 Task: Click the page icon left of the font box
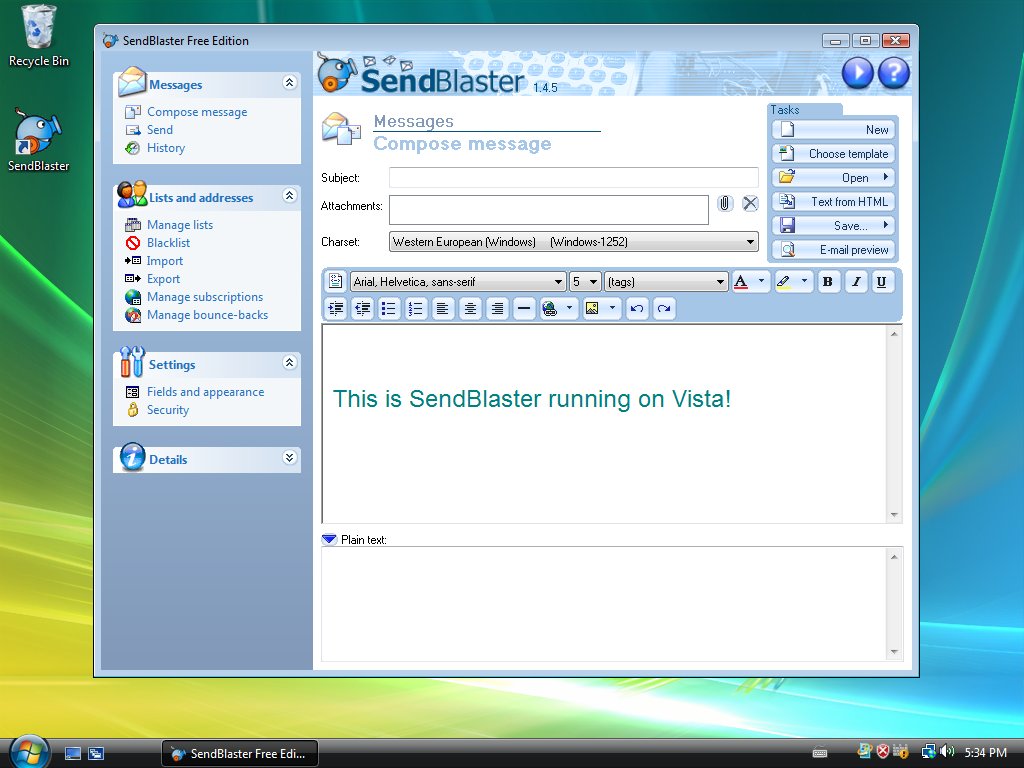(336, 281)
